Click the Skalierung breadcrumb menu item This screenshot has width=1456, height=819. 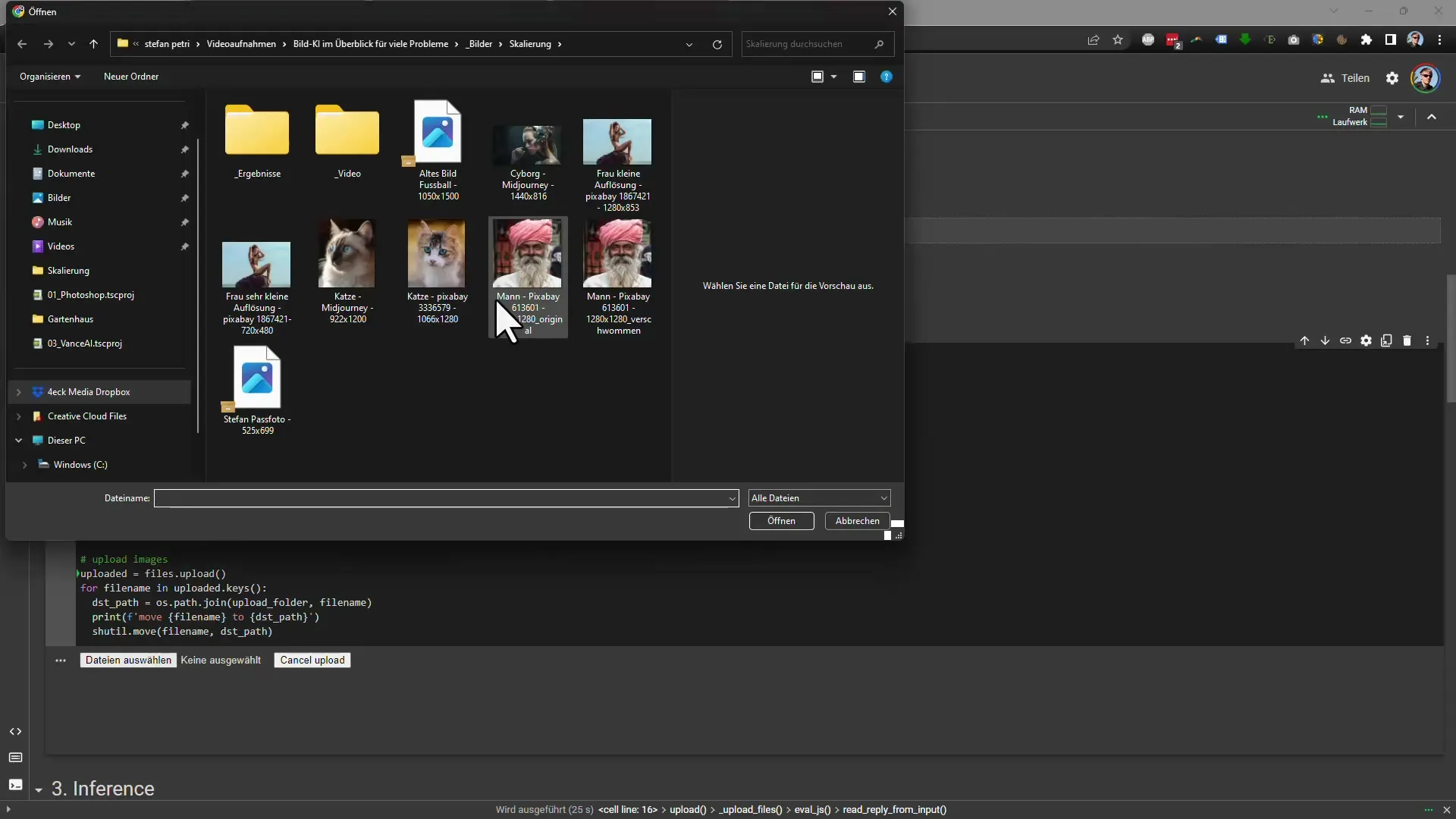(x=530, y=43)
